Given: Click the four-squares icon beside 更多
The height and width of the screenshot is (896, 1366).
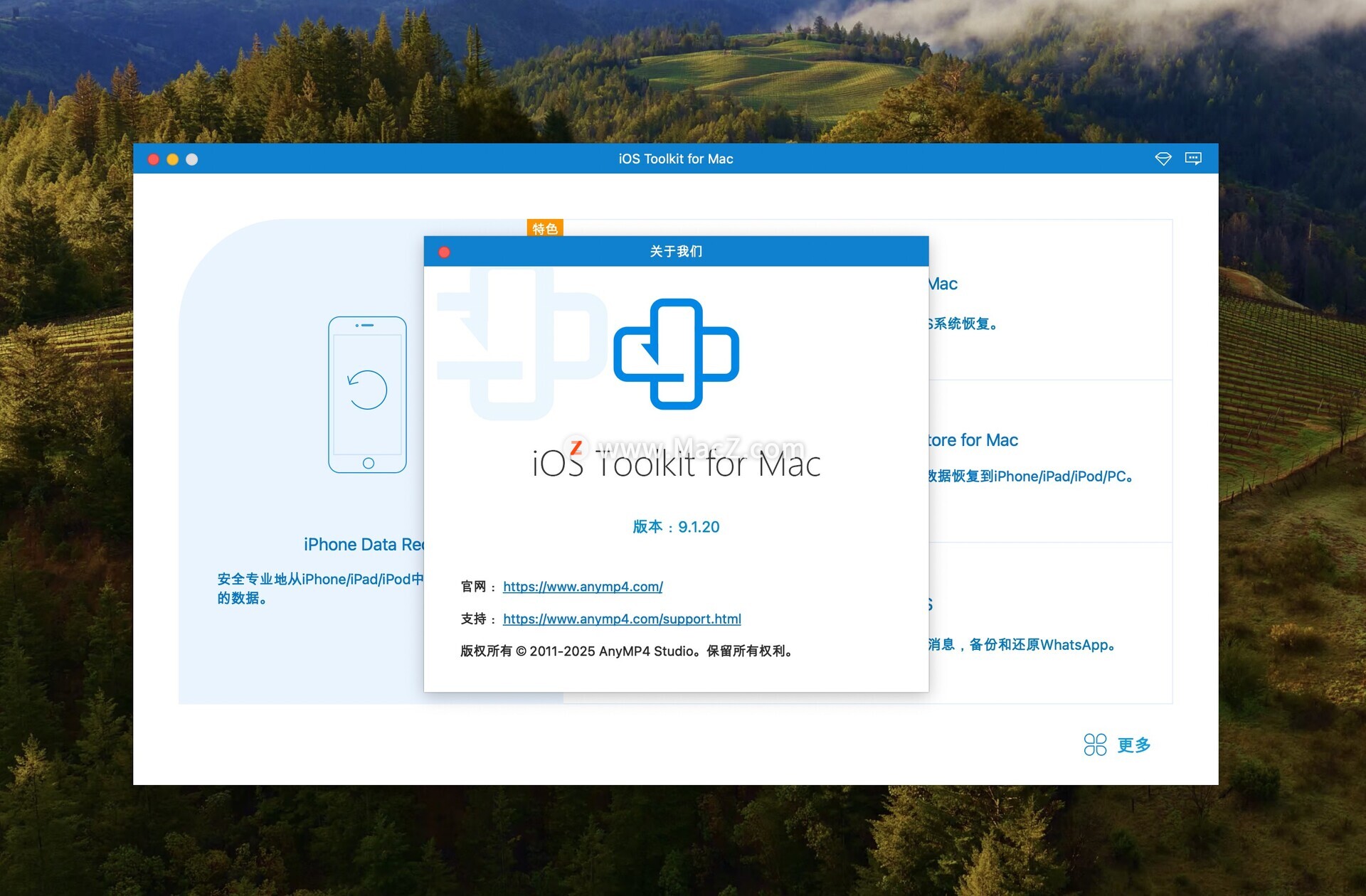Looking at the screenshot, I should [x=1095, y=745].
